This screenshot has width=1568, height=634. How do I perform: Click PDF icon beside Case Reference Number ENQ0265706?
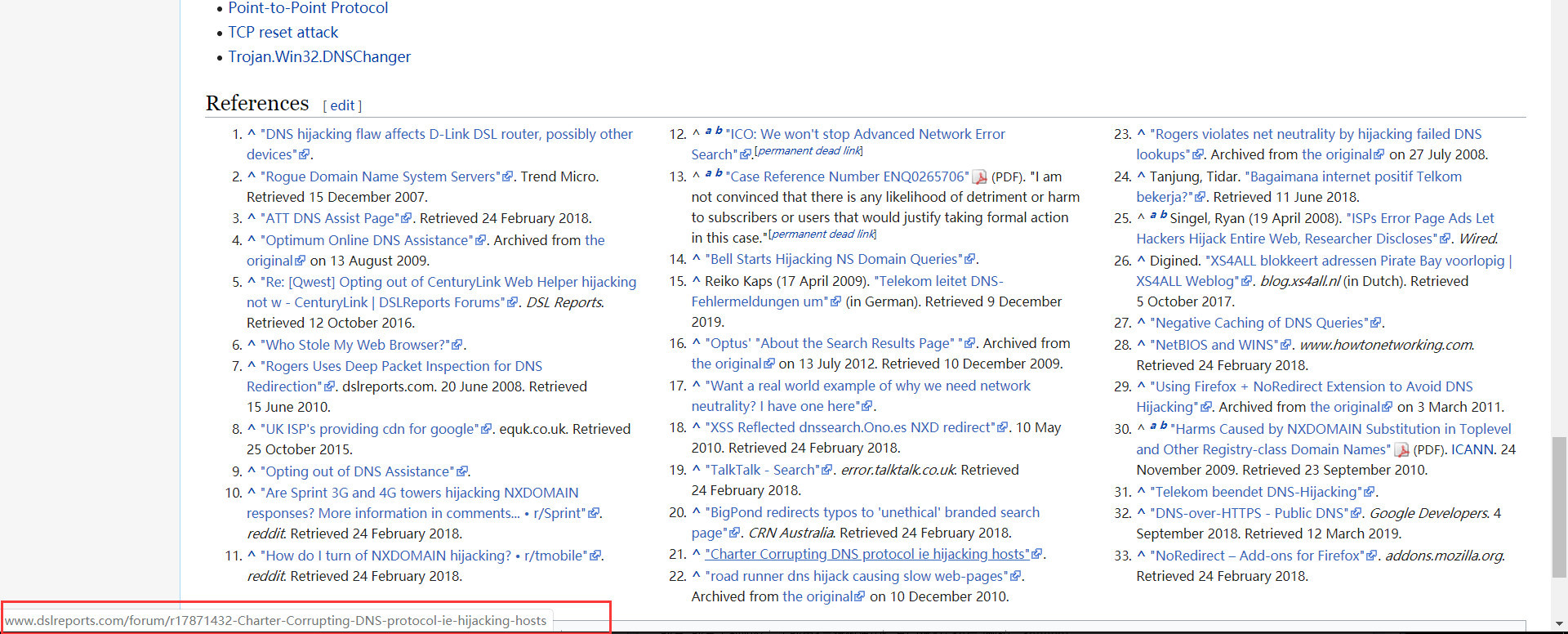pyautogui.click(x=979, y=177)
